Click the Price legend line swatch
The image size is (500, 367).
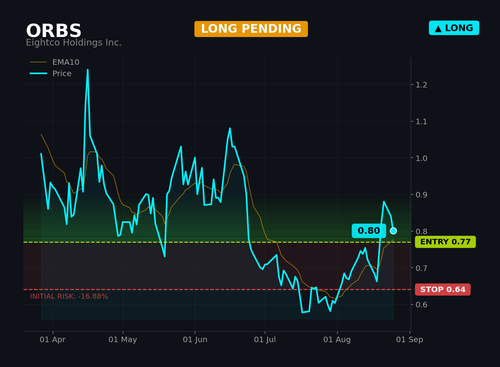[38, 73]
